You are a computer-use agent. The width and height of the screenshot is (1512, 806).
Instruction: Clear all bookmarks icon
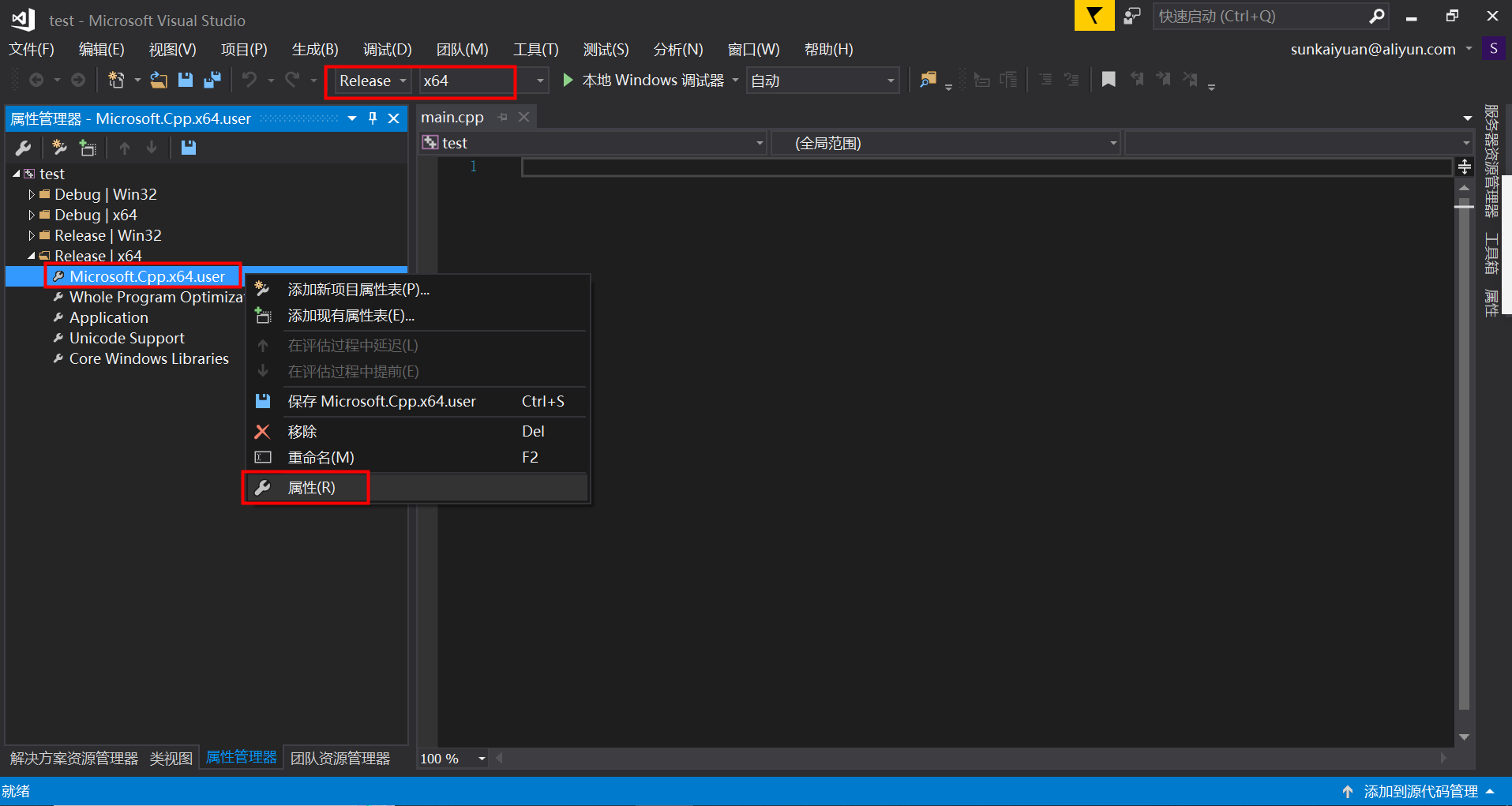1190,80
